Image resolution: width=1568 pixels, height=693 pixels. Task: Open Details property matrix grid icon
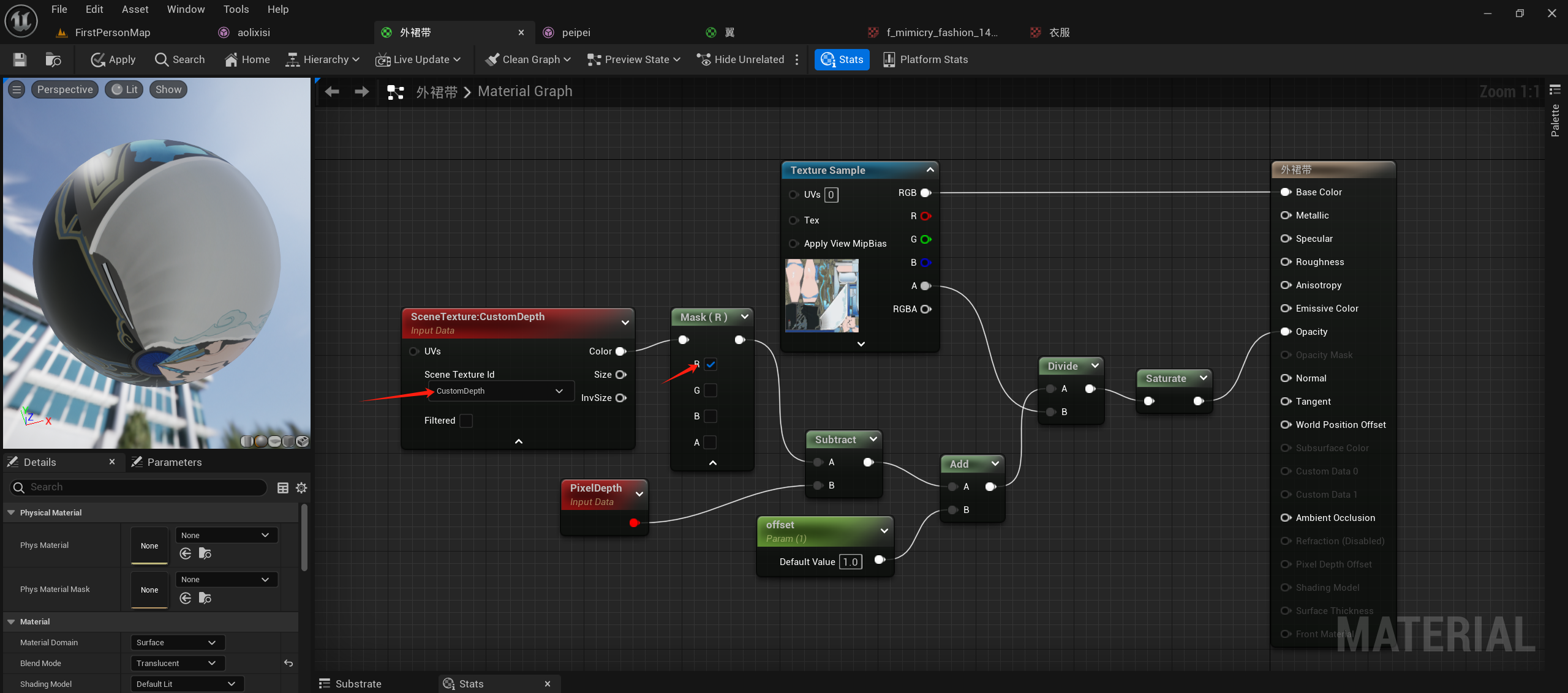click(x=283, y=488)
